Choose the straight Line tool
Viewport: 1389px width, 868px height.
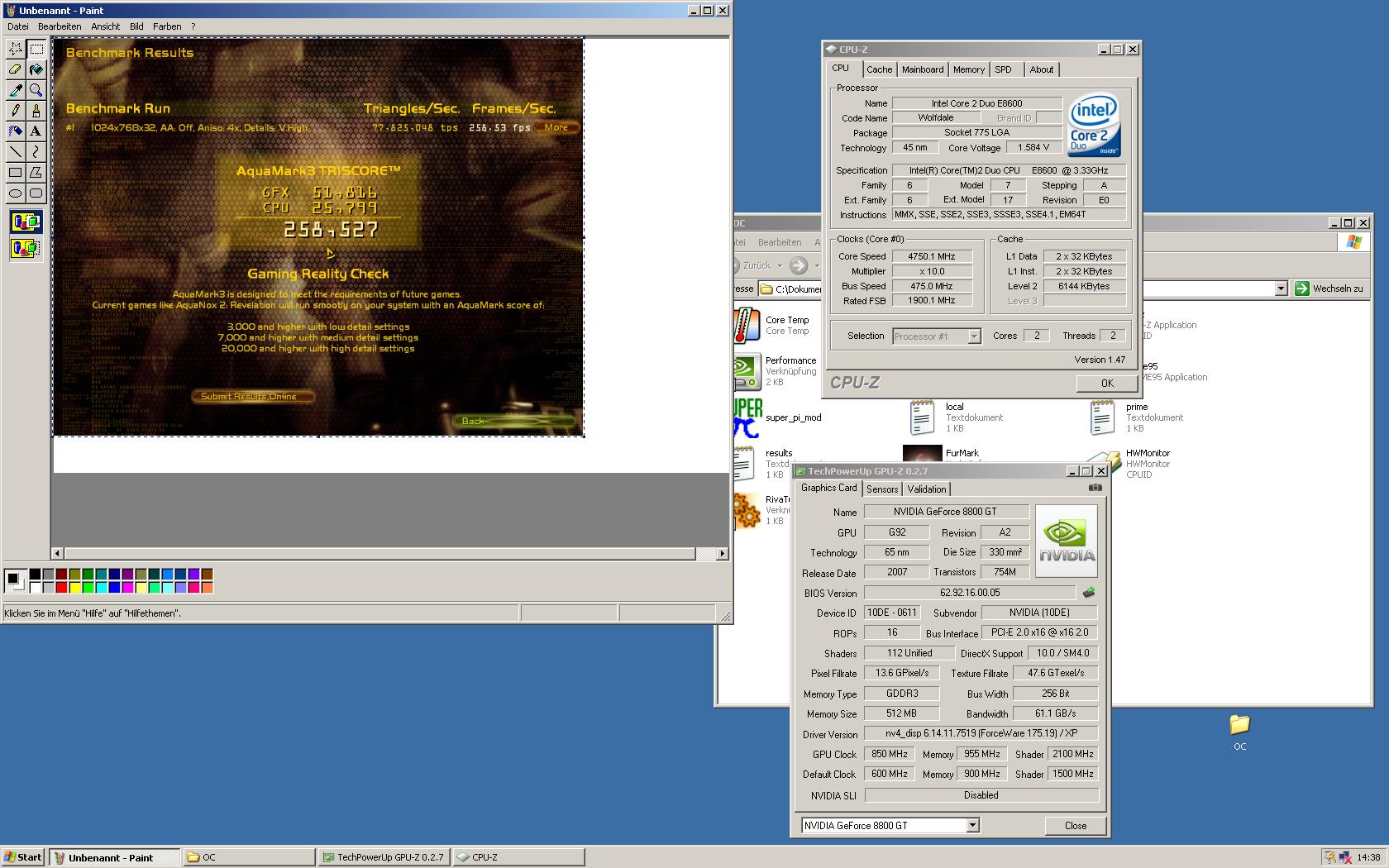click(x=15, y=152)
